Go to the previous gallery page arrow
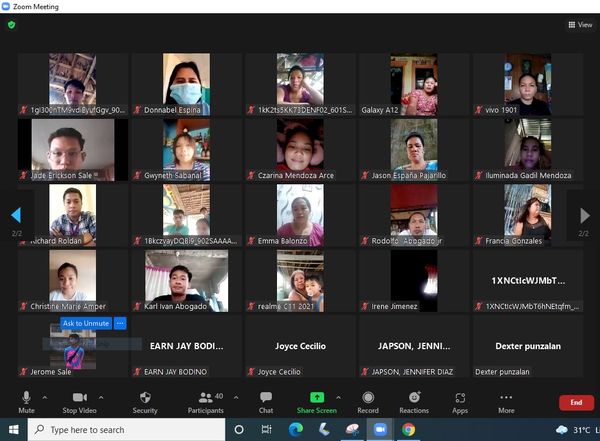 [15, 215]
